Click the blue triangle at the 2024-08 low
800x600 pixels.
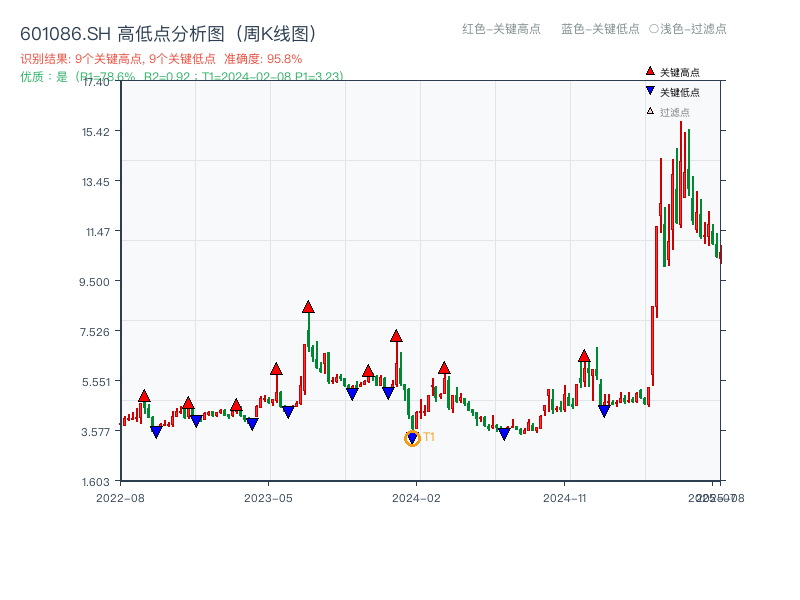click(503, 433)
